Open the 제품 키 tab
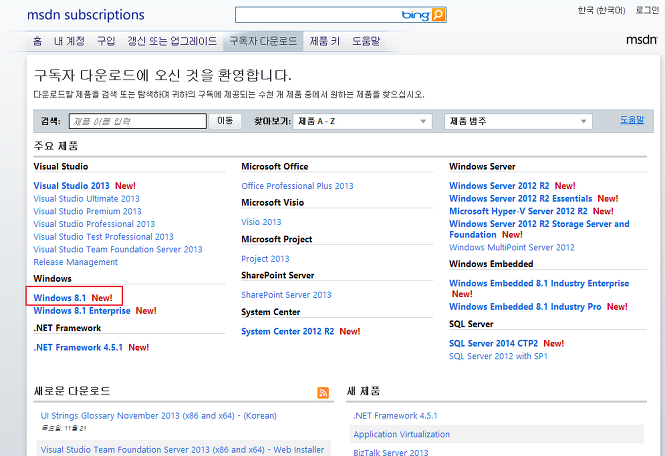 point(325,41)
